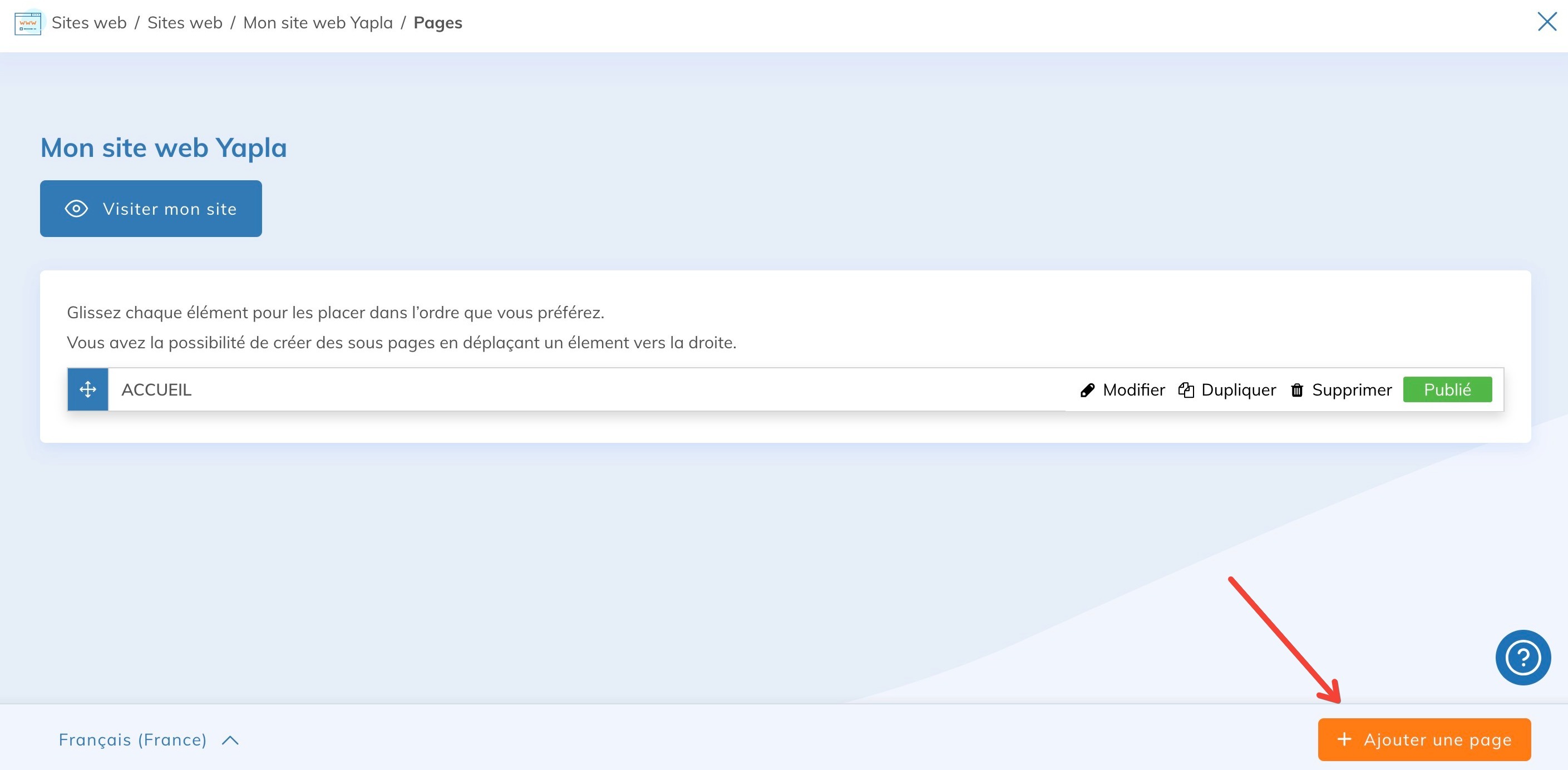This screenshot has width=1568, height=770.
Task: Click the move handle on the ACCUEIL row
Action: click(x=88, y=389)
